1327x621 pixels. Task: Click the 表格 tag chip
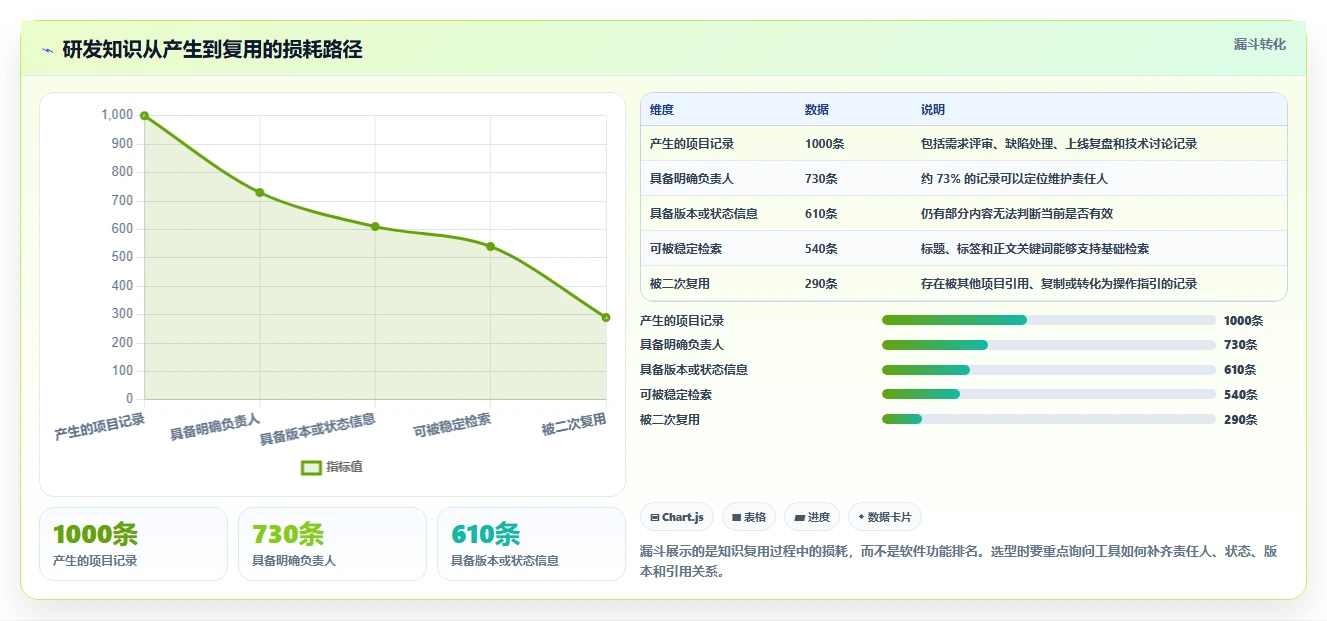(749, 517)
